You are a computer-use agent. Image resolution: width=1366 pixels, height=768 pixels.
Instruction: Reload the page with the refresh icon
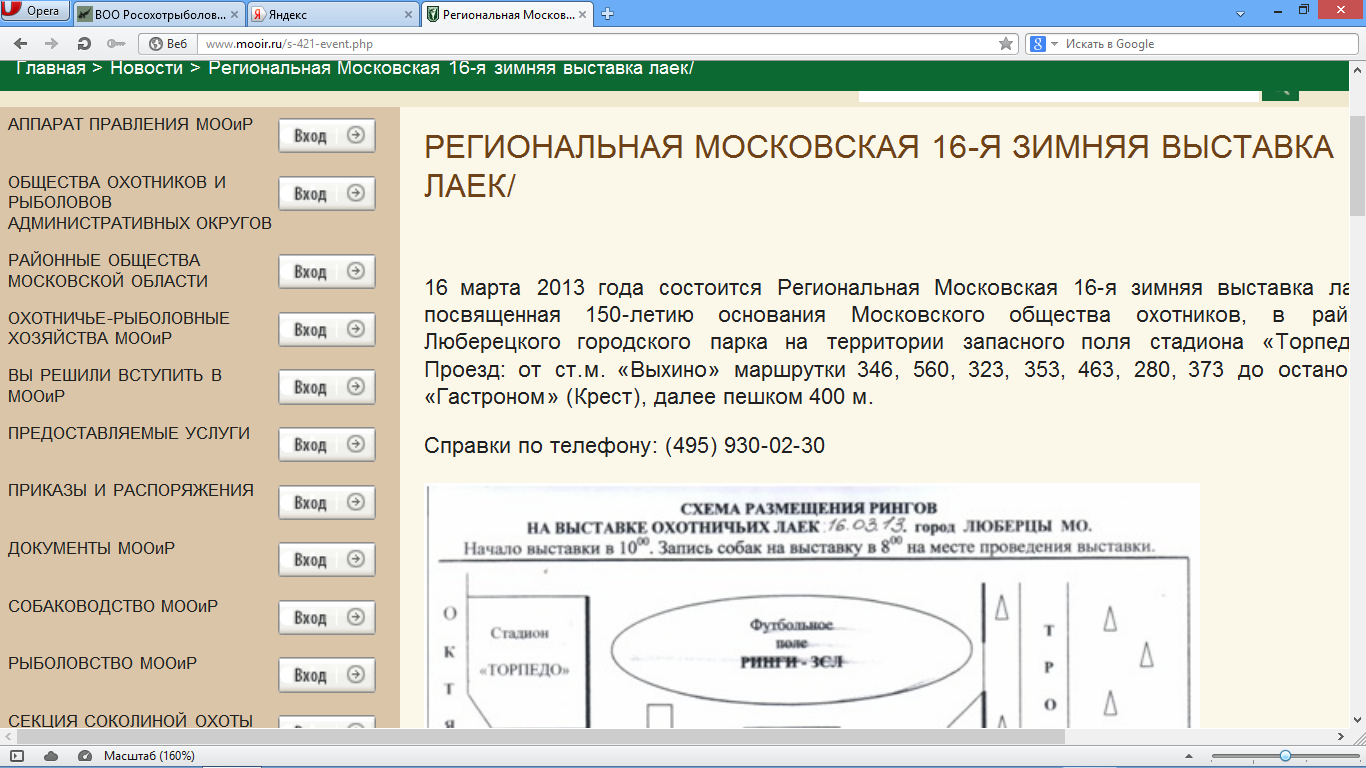[x=84, y=44]
